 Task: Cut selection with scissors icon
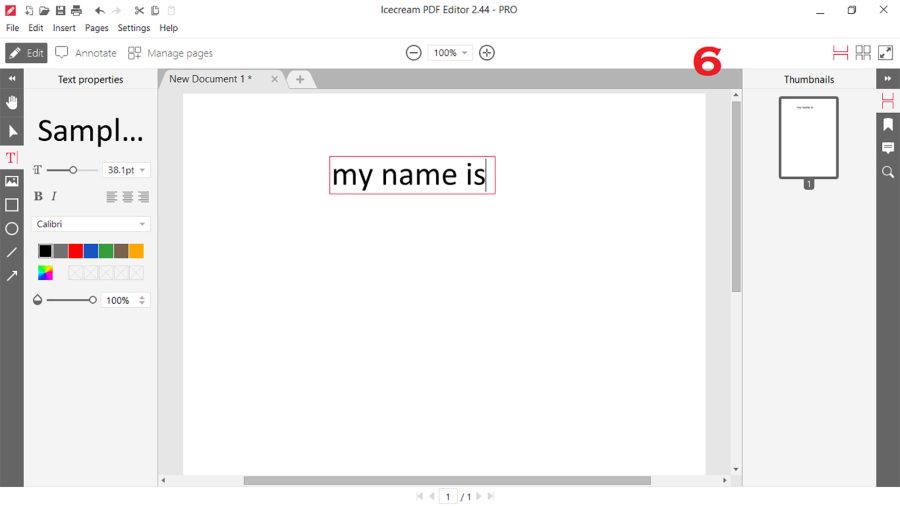(139, 10)
